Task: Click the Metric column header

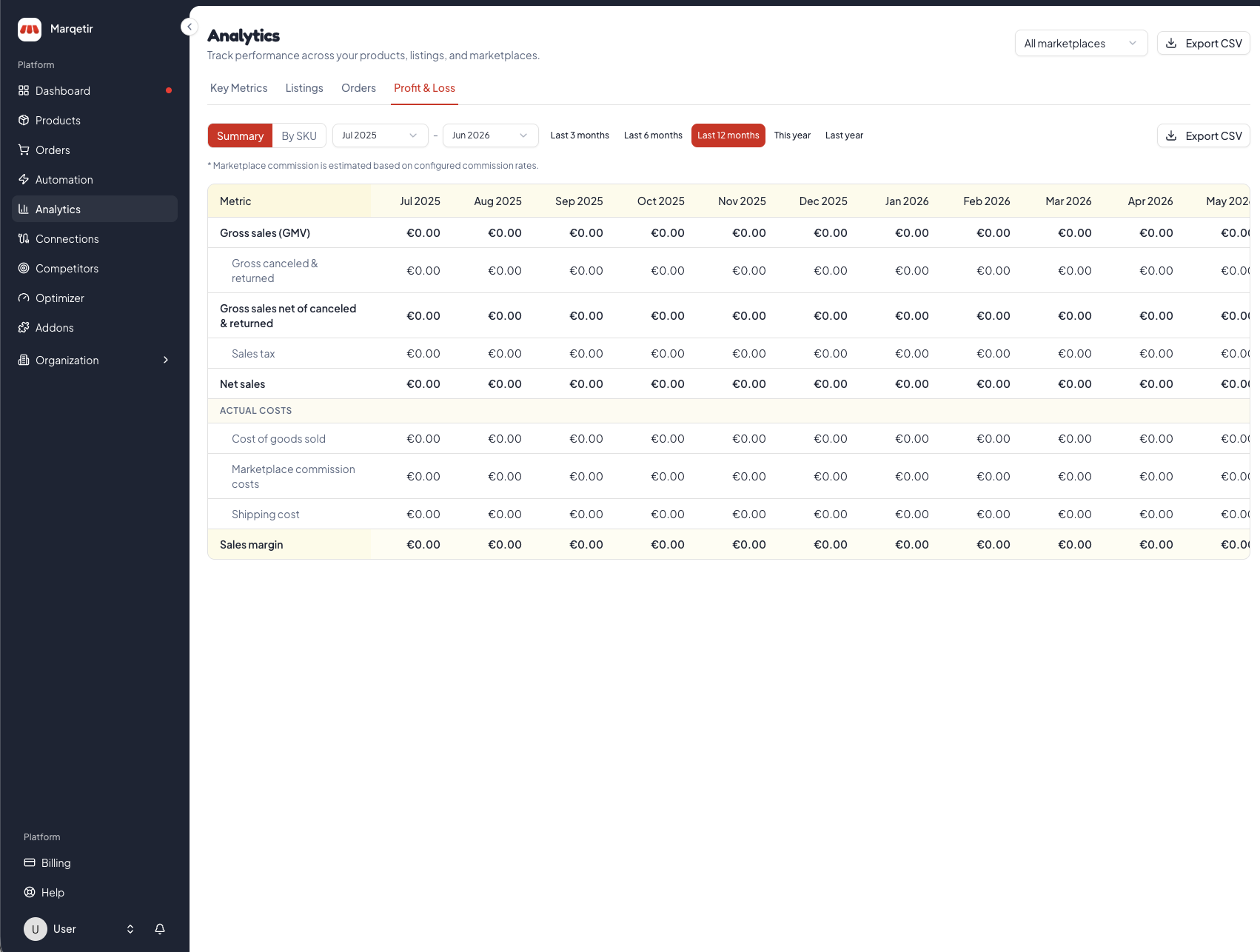Action: [235, 201]
